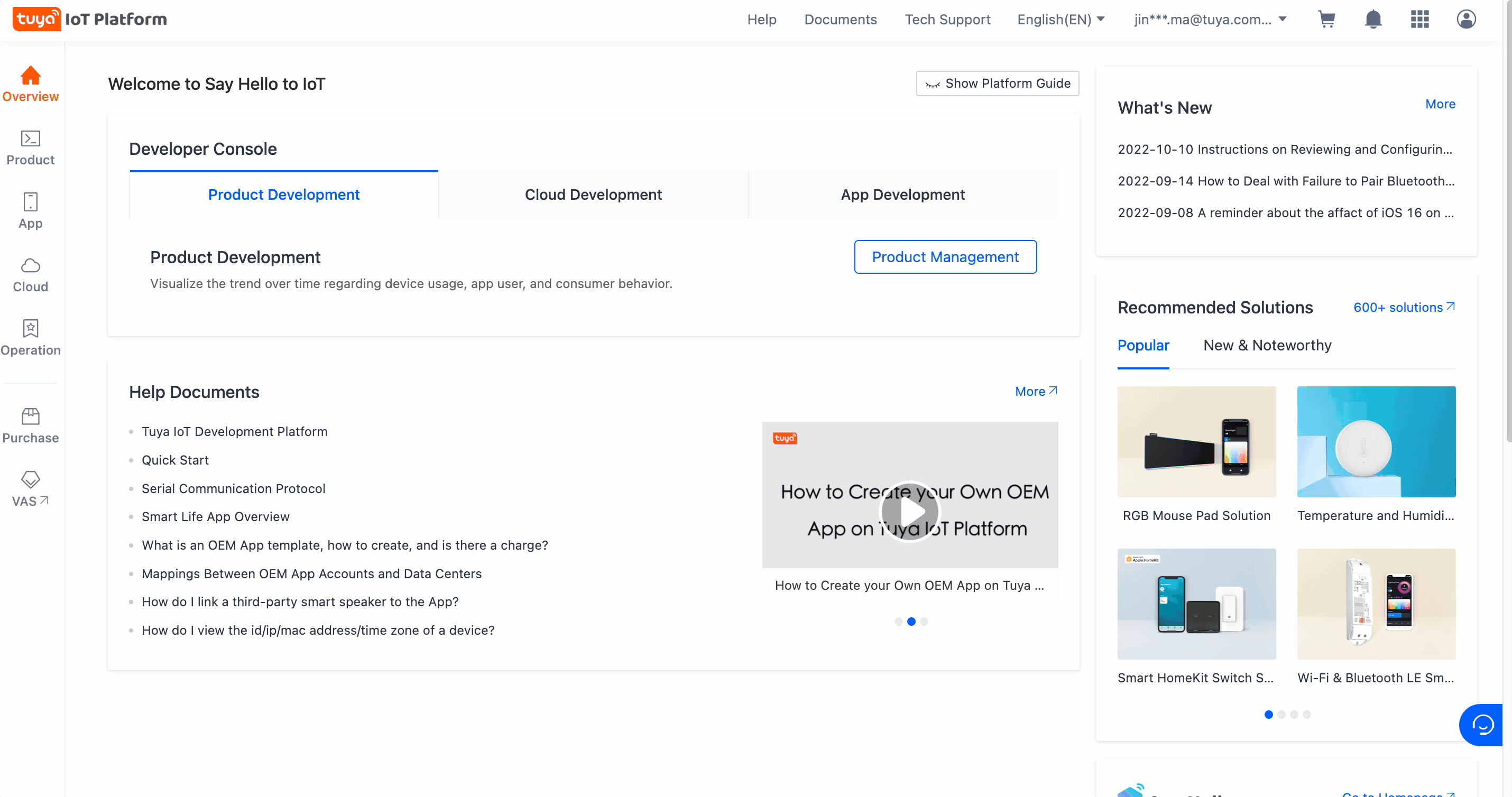Open the shopping cart icon
This screenshot has width=1512, height=797.
pos(1326,20)
